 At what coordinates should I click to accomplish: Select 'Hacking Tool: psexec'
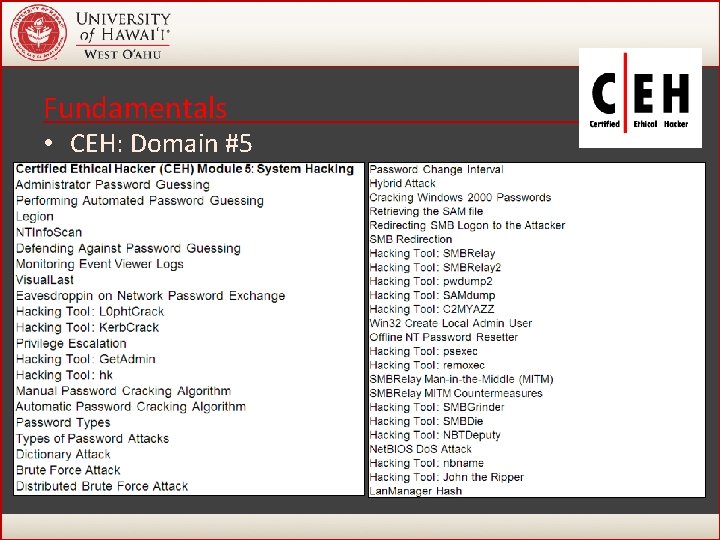pos(423,351)
